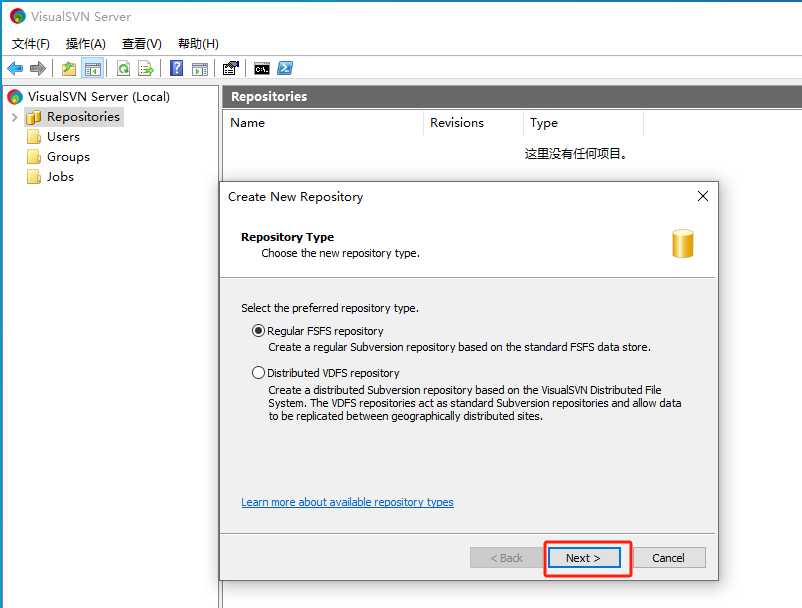Sort by the Type column header
Viewport: 802px width, 608px height.
pos(584,123)
